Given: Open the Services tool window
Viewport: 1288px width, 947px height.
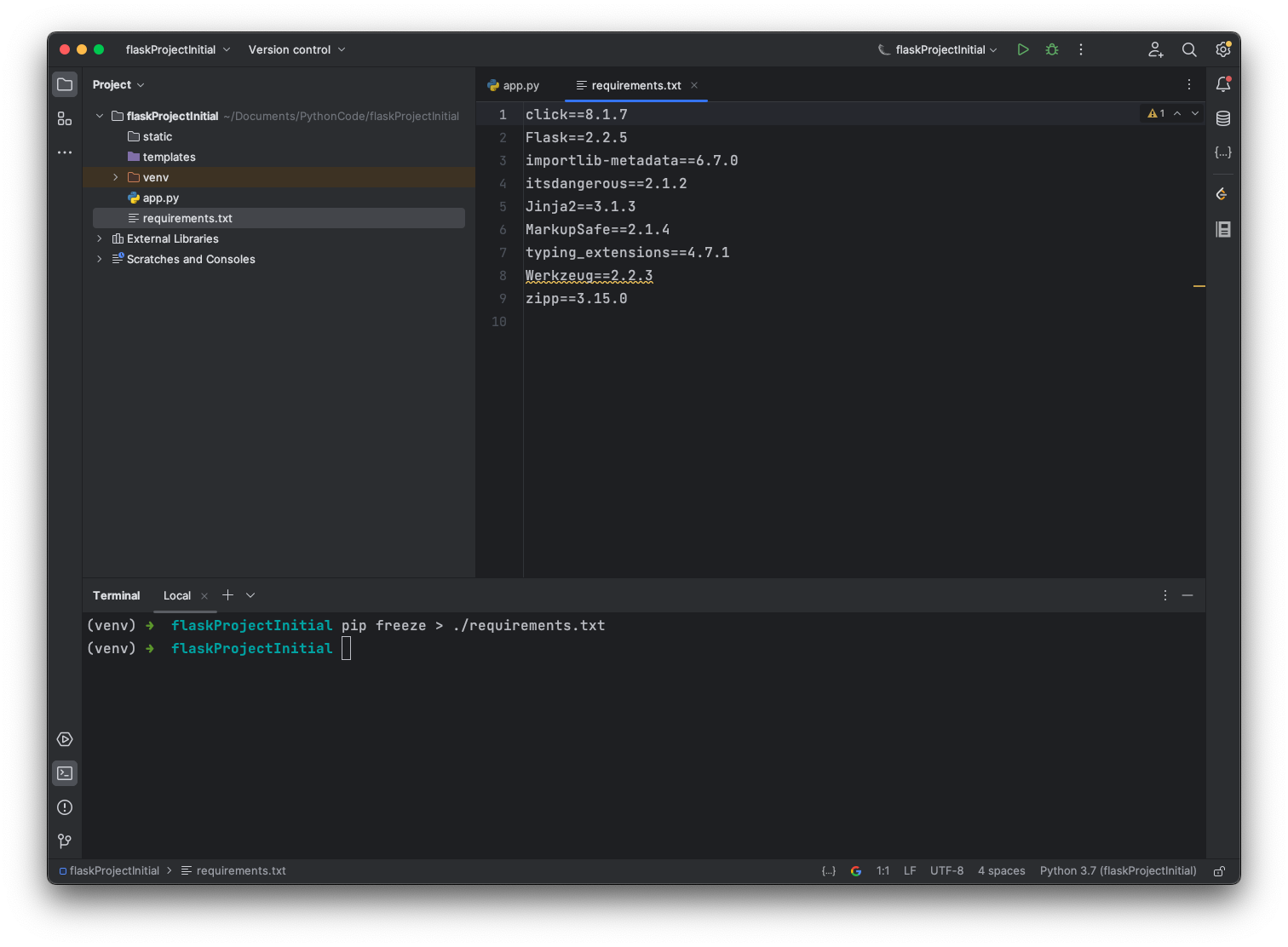Looking at the screenshot, I should [65, 739].
